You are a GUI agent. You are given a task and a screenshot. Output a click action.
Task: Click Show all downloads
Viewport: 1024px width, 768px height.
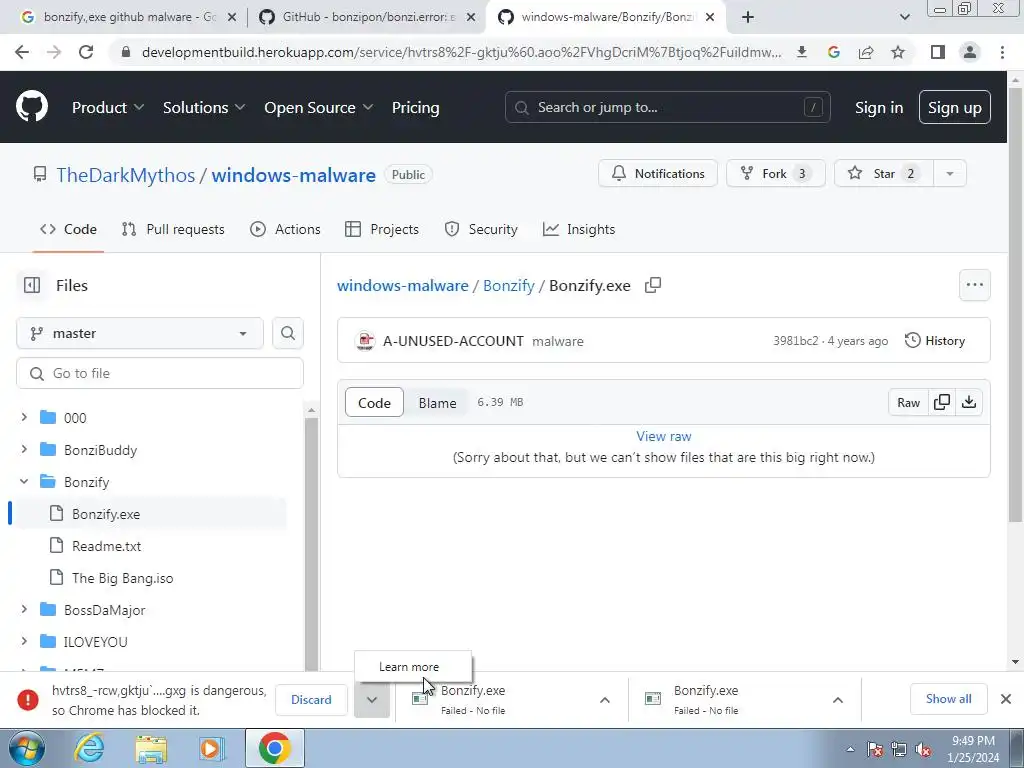pyautogui.click(x=948, y=699)
